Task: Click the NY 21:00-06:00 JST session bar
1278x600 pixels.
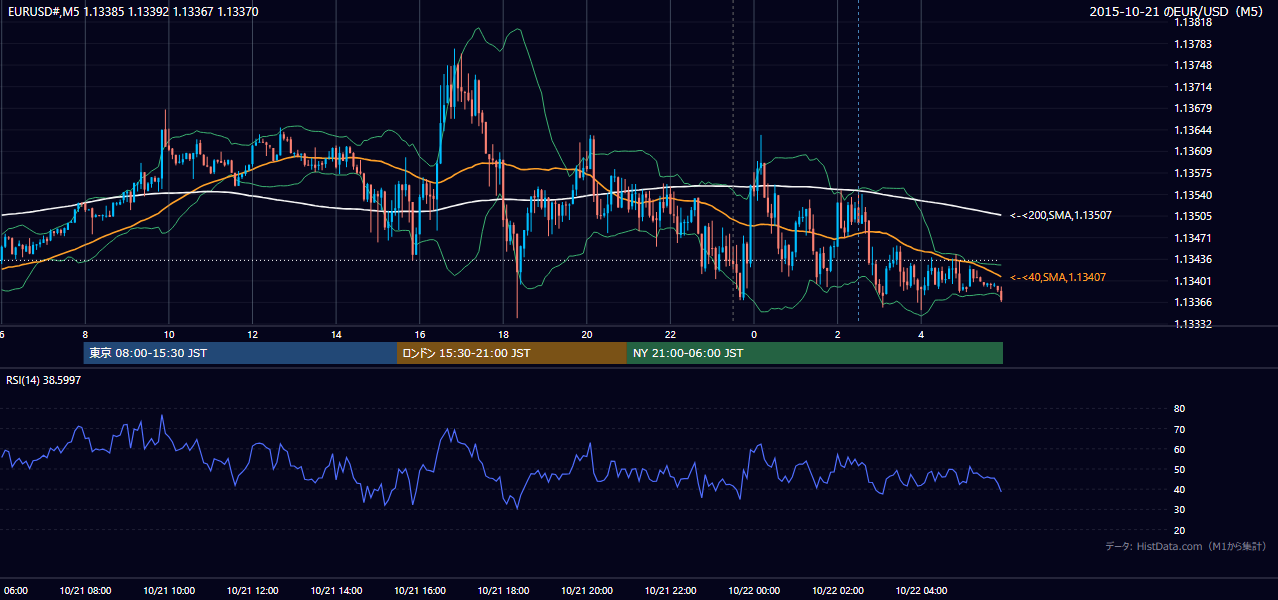Action: coord(815,353)
